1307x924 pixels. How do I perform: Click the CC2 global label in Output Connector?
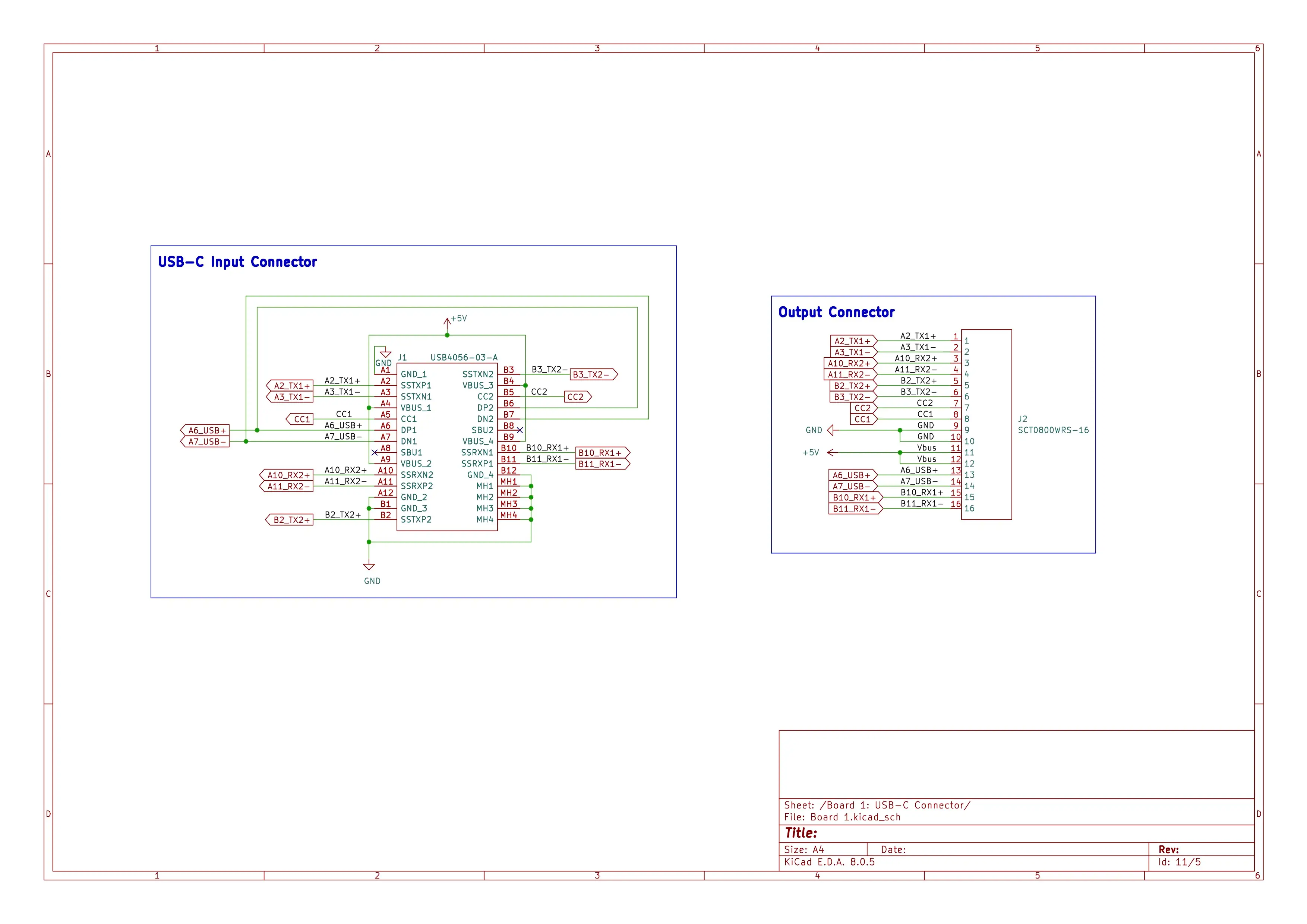click(864, 408)
